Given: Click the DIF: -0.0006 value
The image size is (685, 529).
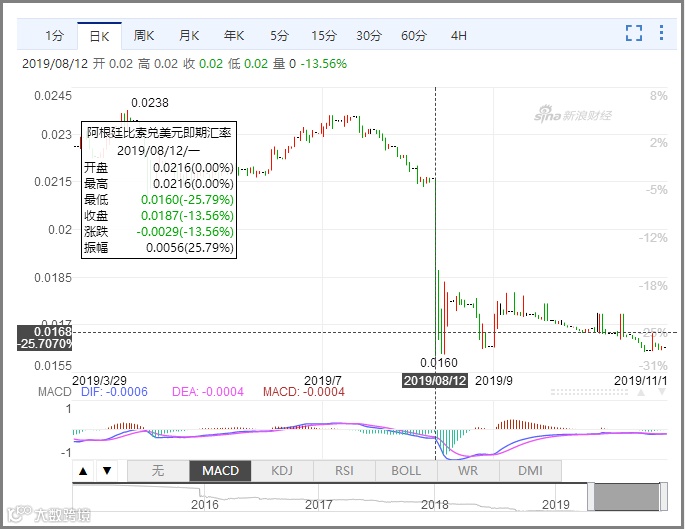Looking at the screenshot, I should tap(114, 391).
